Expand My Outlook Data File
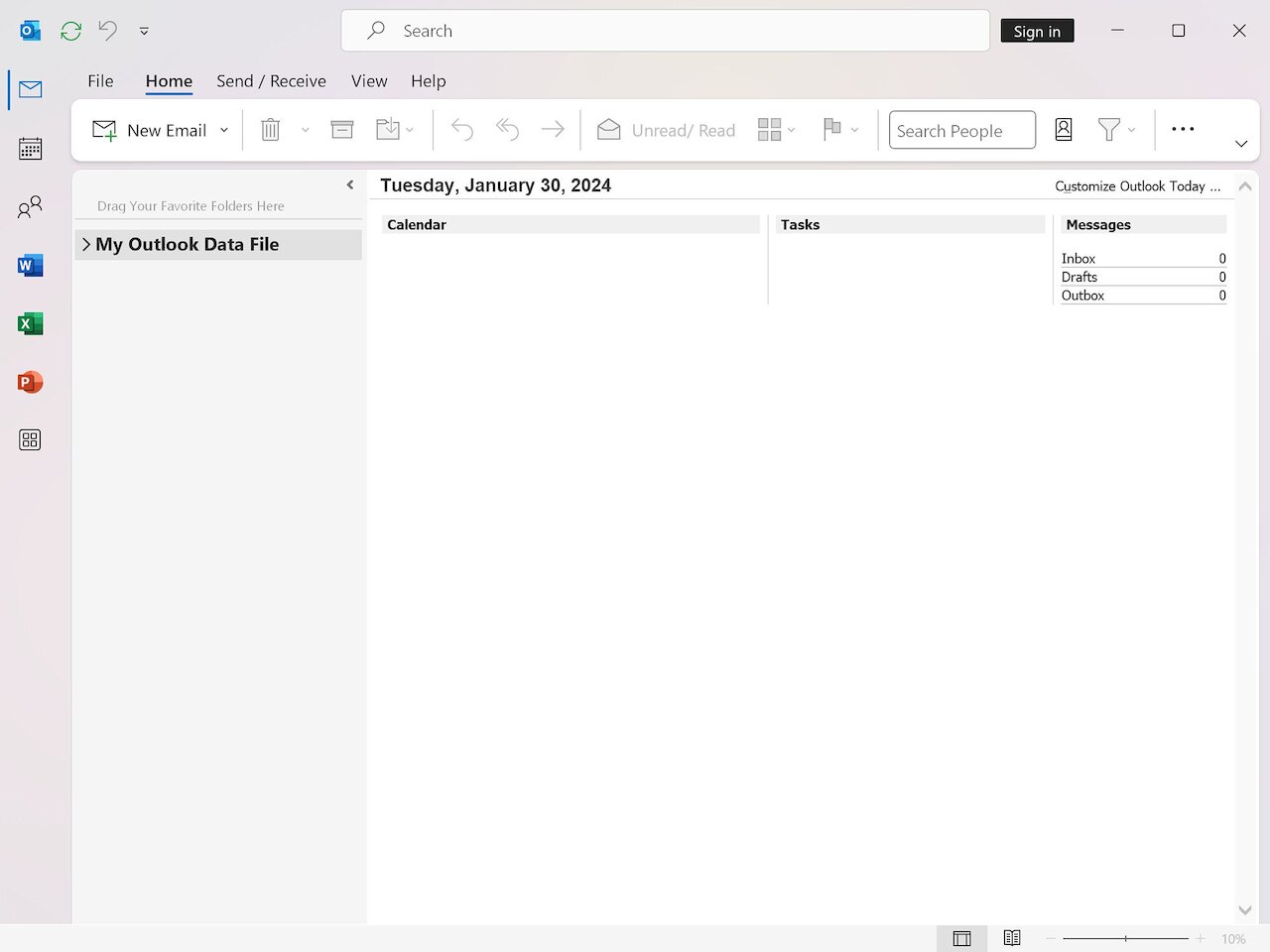The width and height of the screenshot is (1270, 952). (86, 244)
